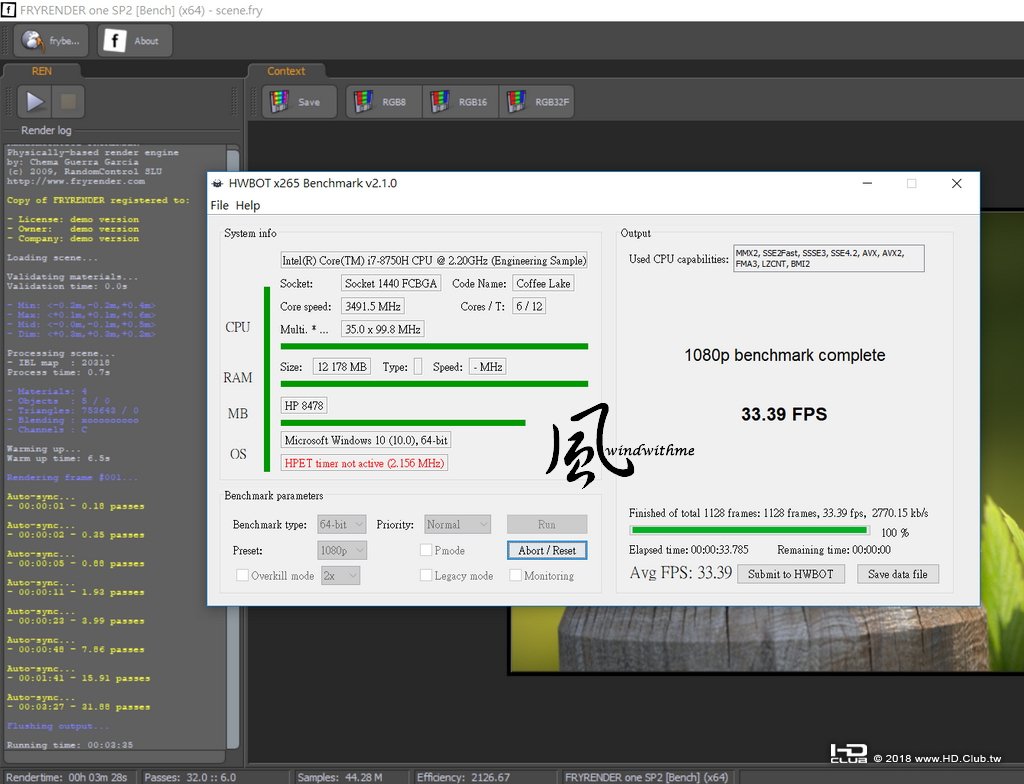This screenshot has height=784, width=1024.
Task: Click the HP 8478 motherboard field
Action: [304, 406]
